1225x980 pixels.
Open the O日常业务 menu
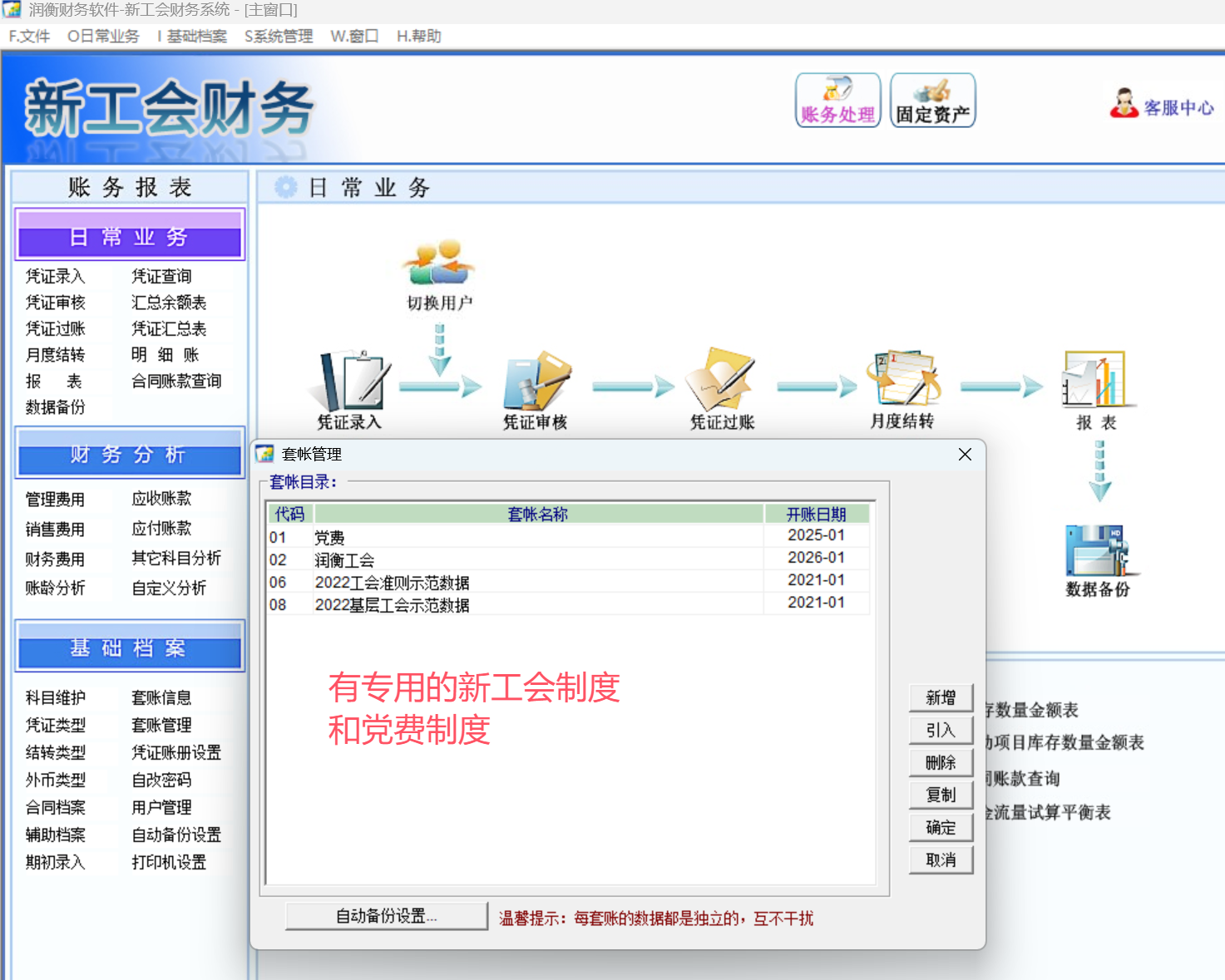pos(103,37)
